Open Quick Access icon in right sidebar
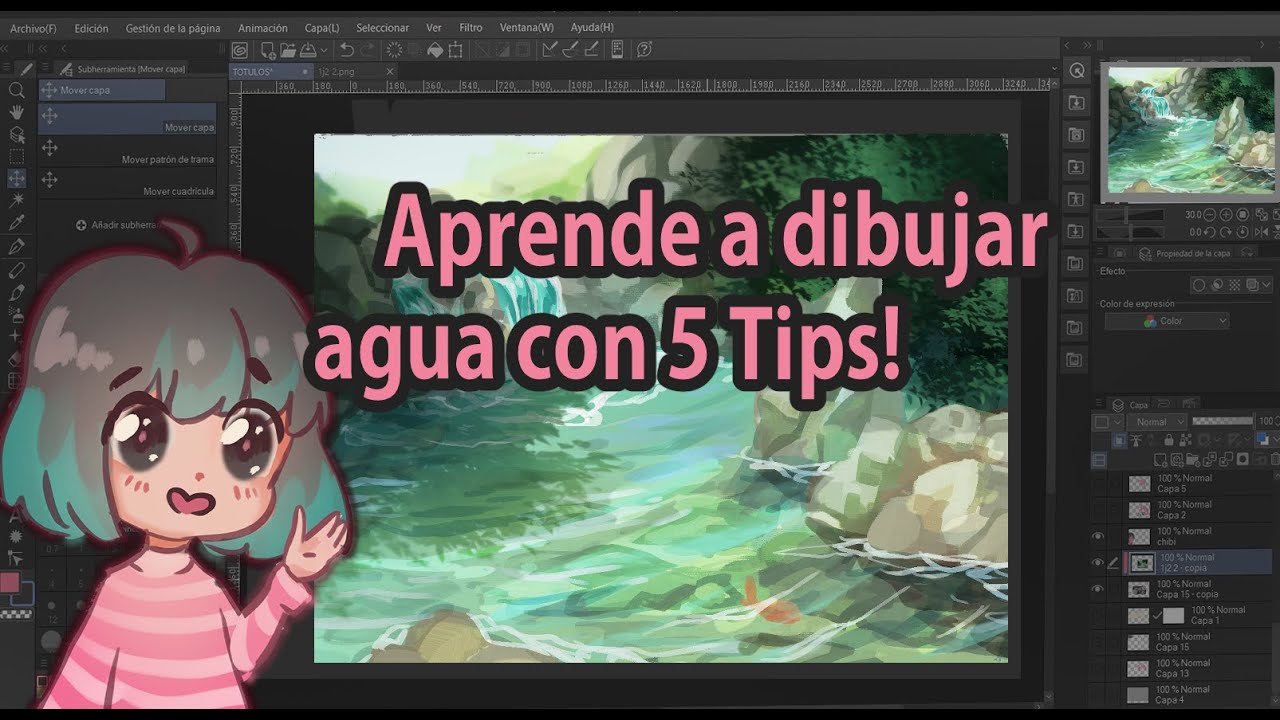 (x=1077, y=70)
